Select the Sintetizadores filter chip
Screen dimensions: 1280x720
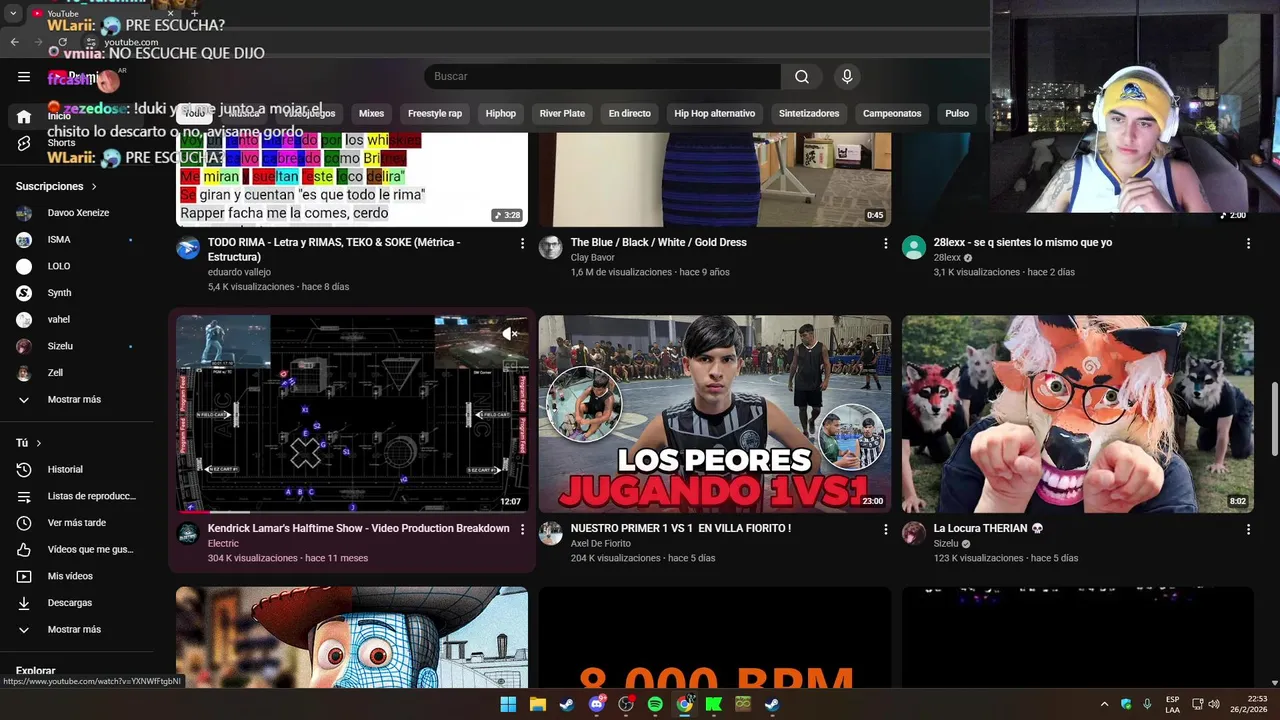(809, 114)
